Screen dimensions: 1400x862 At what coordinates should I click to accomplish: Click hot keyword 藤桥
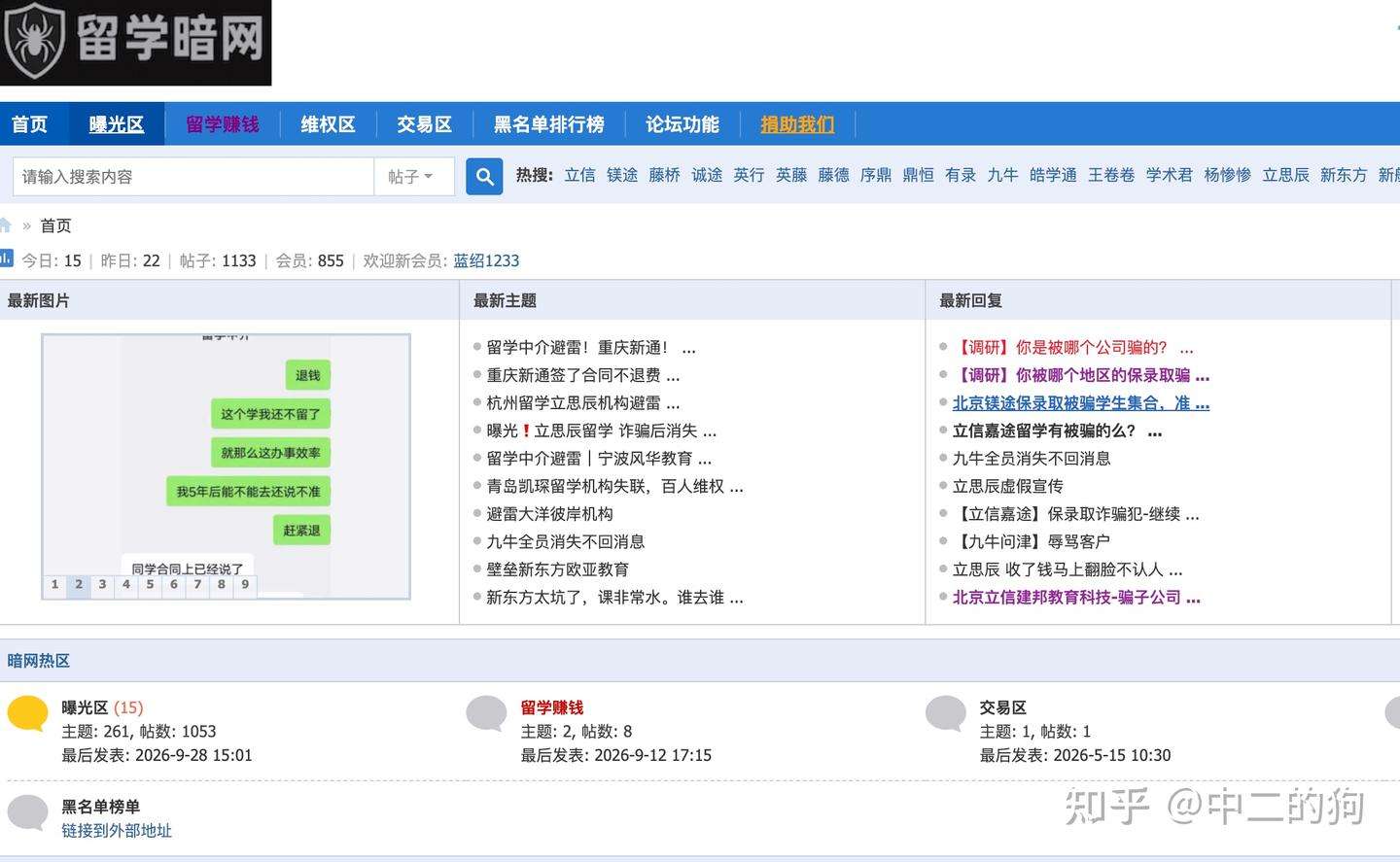(665, 175)
